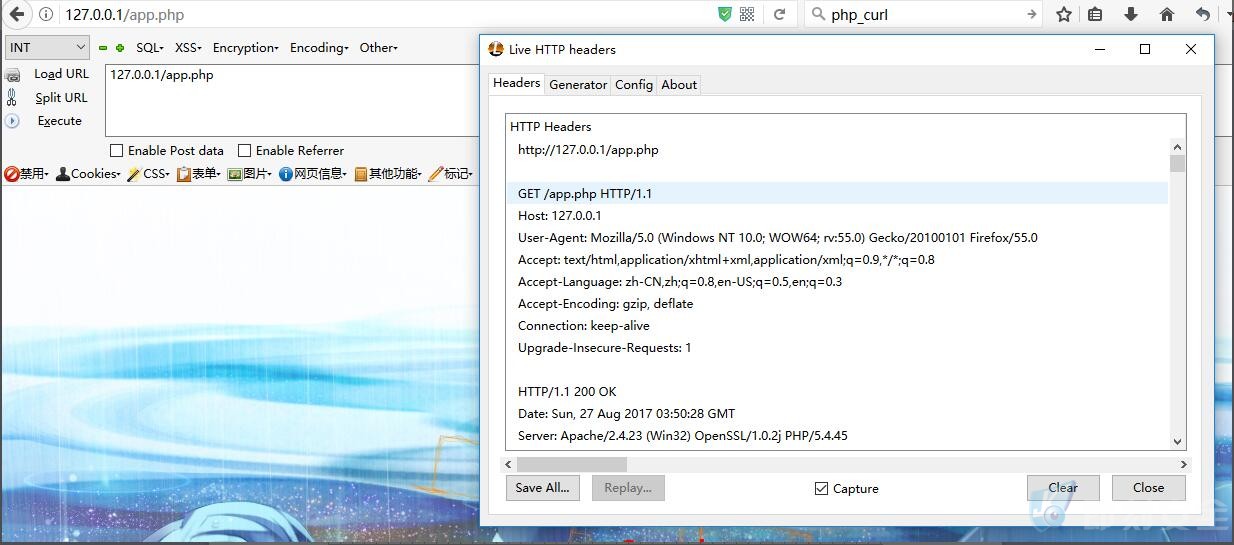Switch to the About tab
This screenshot has height=545, width=1234.
coord(679,85)
